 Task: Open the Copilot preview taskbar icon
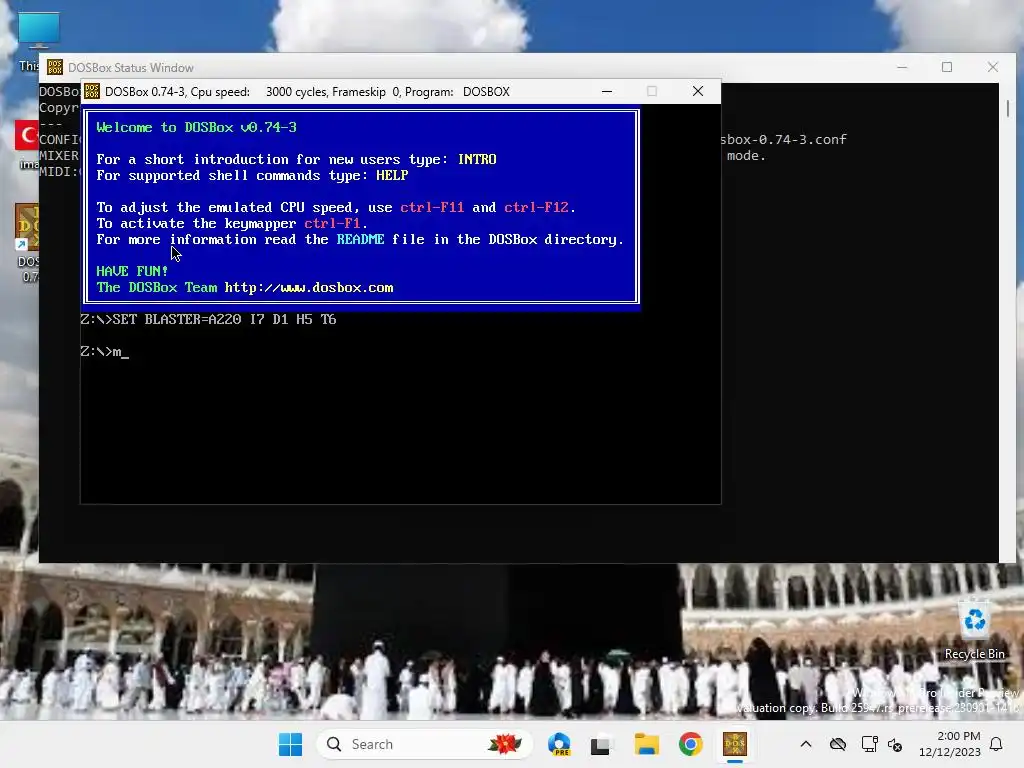pos(559,744)
